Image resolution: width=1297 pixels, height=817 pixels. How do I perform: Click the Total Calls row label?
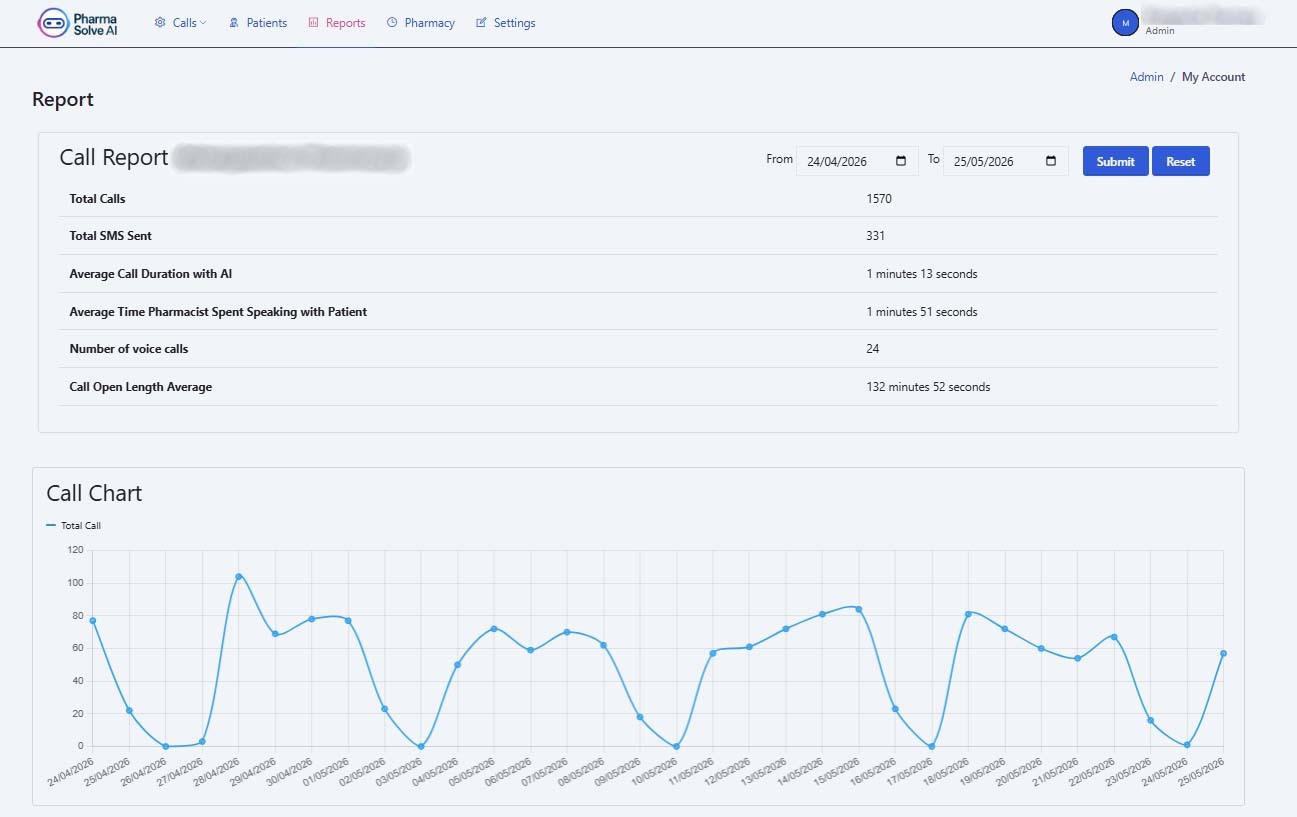[x=97, y=199]
